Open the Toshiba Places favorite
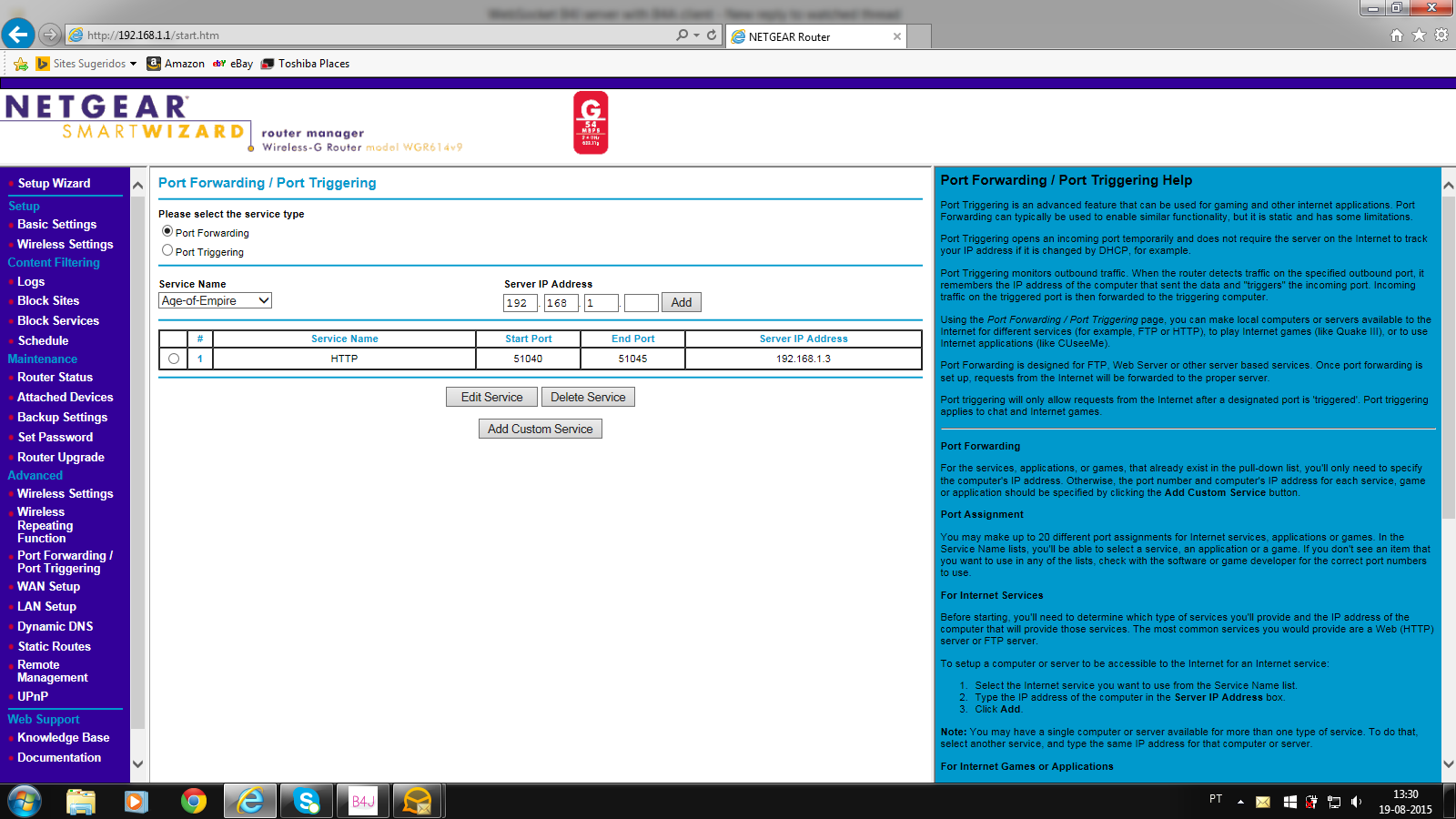Screen dimensions: 1456x819 (305, 64)
